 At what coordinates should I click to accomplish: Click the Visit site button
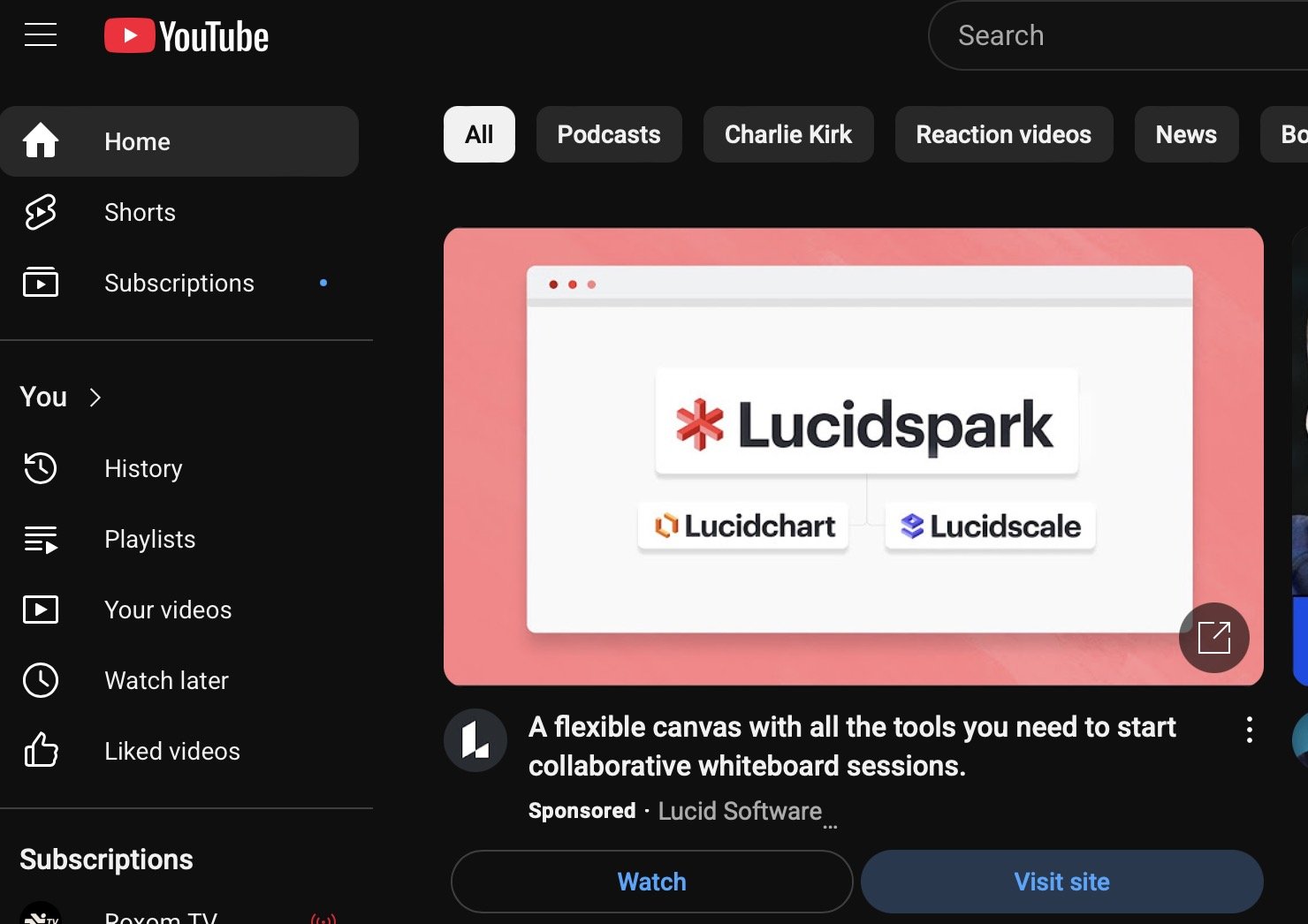[1061, 881]
